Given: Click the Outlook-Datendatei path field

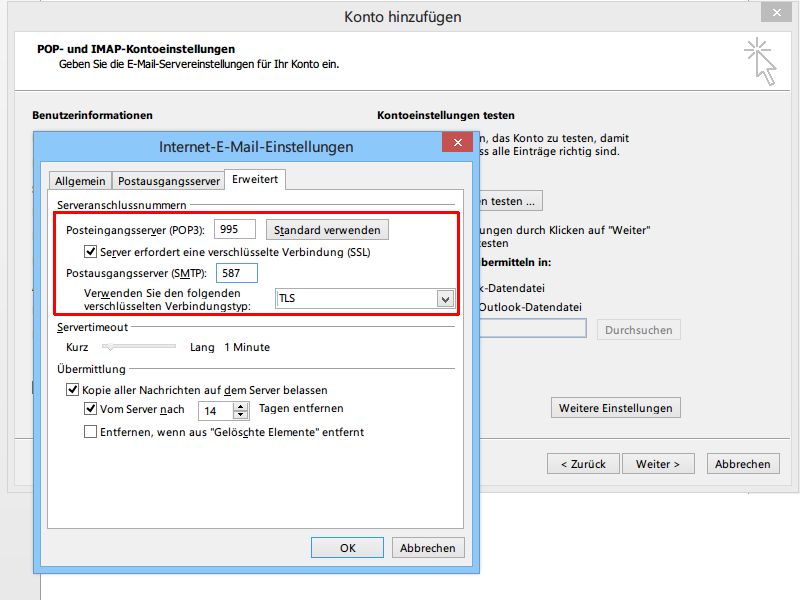Looking at the screenshot, I should pos(533,329).
